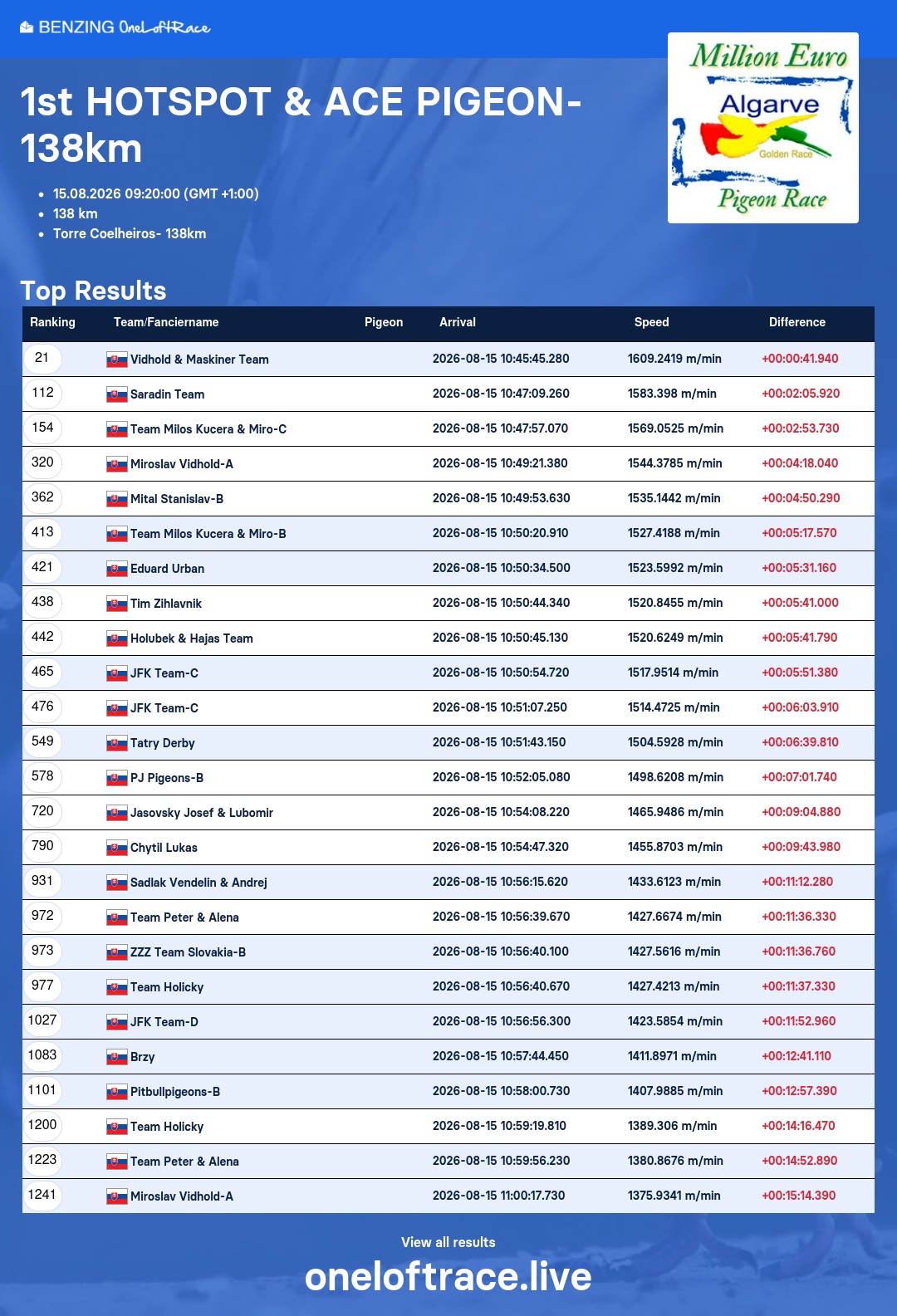Click the flag icon next to Brzy
This screenshot has width=897, height=1316.
[x=117, y=1057]
